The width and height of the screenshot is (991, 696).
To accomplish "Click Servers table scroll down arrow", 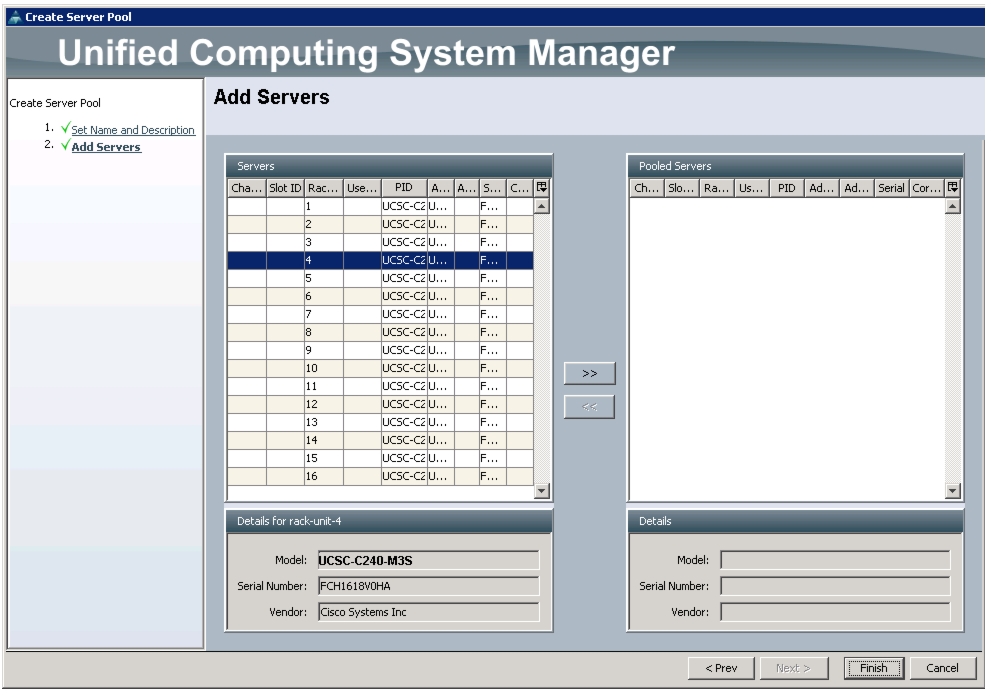I will coord(542,491).
